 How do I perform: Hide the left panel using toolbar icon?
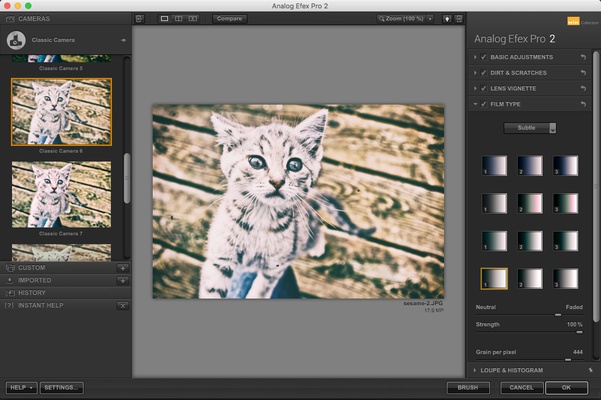139,18
